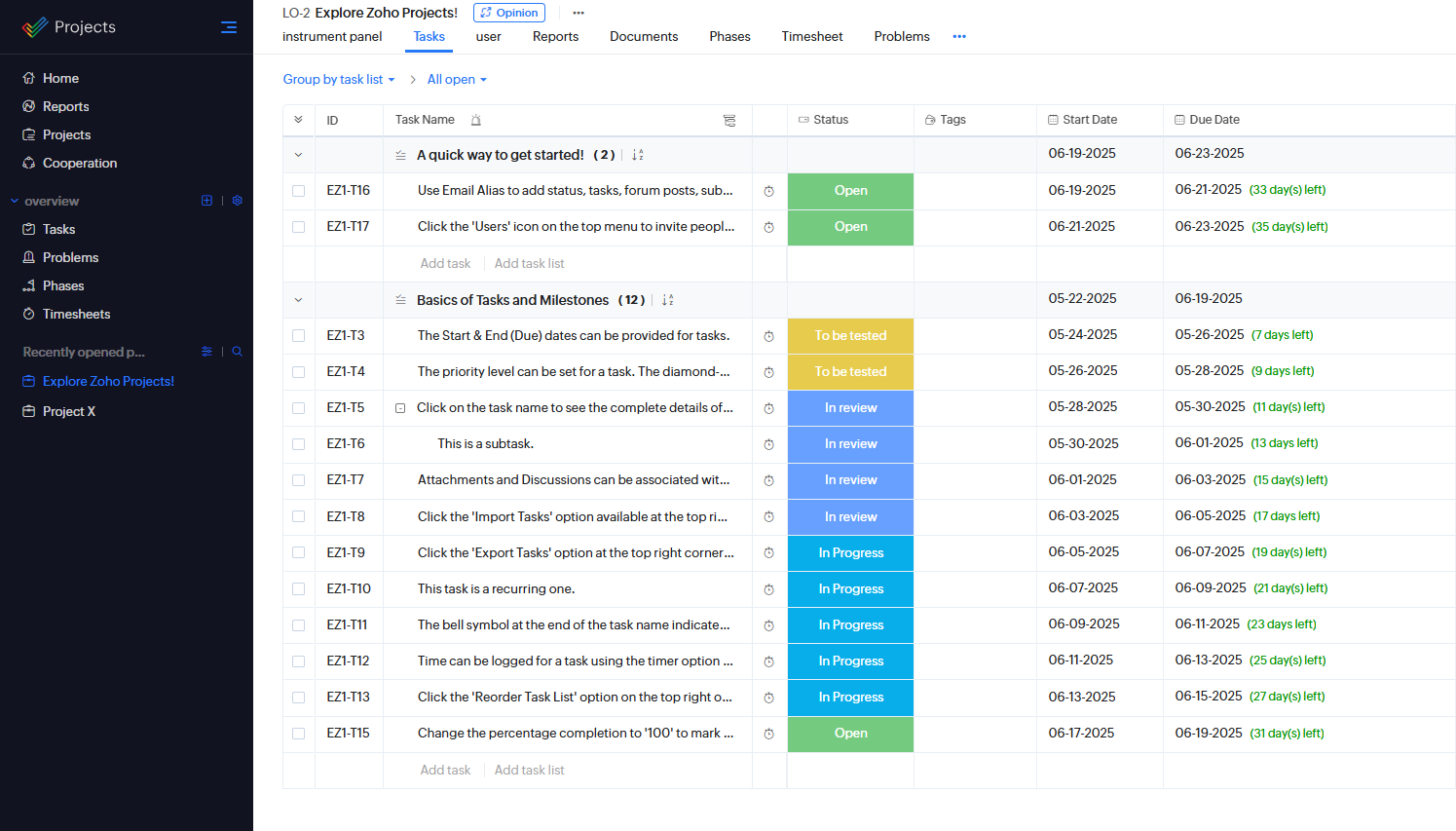This screenshot has height=831, width=1456.
Task: Tick the checkbox for EZ1-T5
Action: (299, 408)
